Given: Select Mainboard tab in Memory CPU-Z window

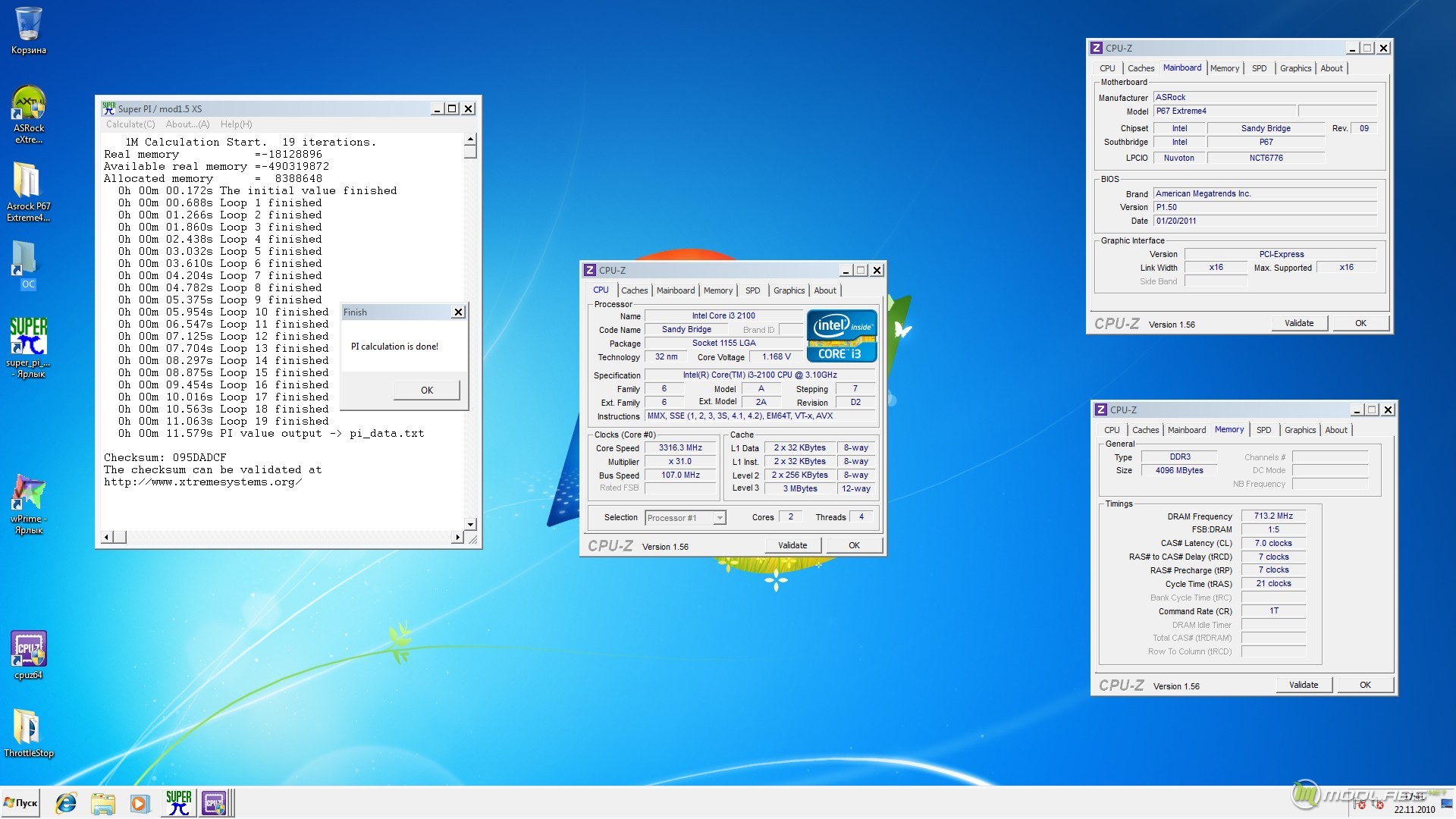Looking at the screenshot, I should [x=1187, y=430].
